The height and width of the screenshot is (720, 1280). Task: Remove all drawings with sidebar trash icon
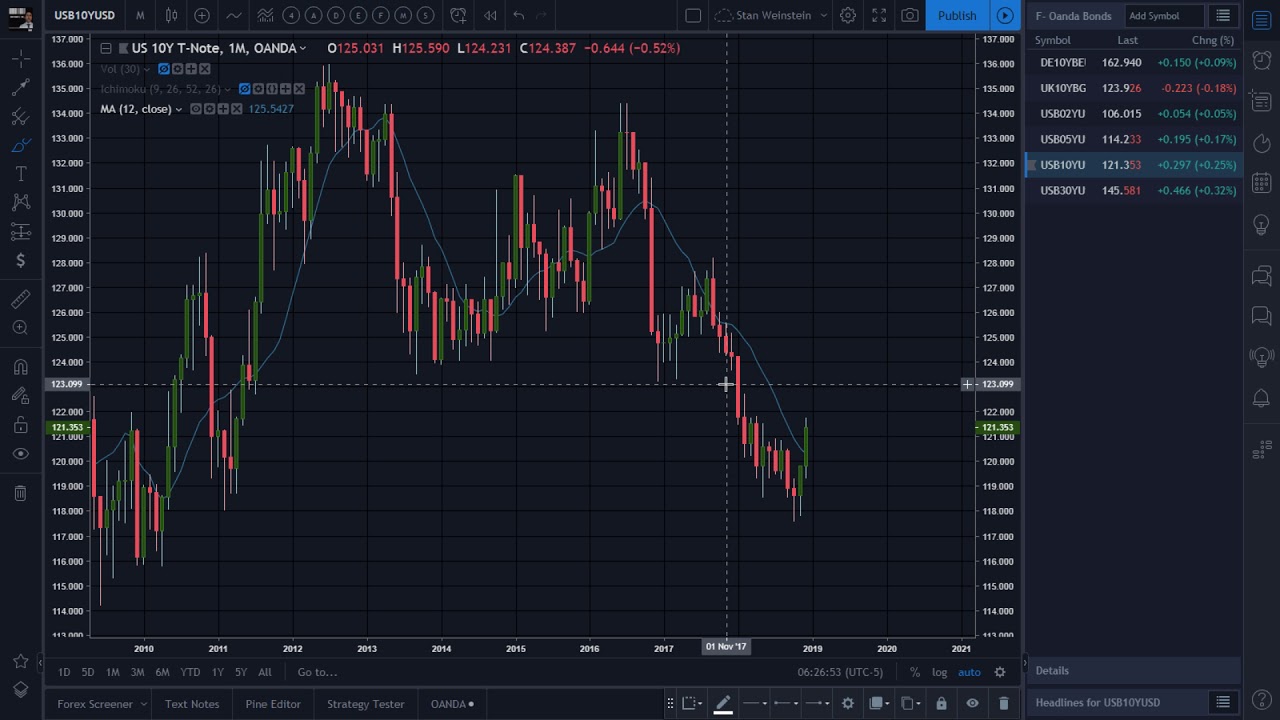[x=20, y=493]
